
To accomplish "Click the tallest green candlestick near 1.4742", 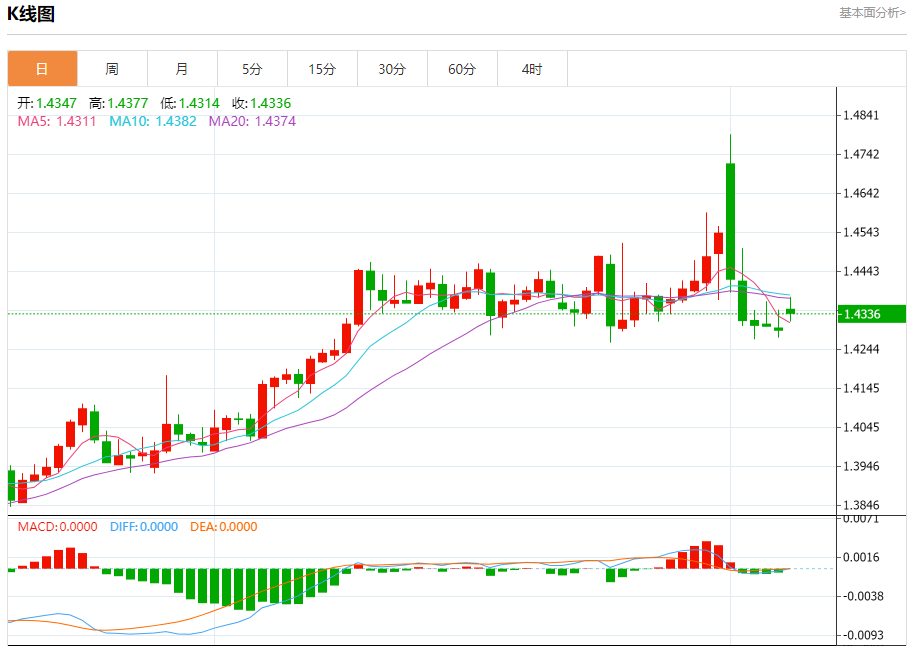I will click(730, 221).
